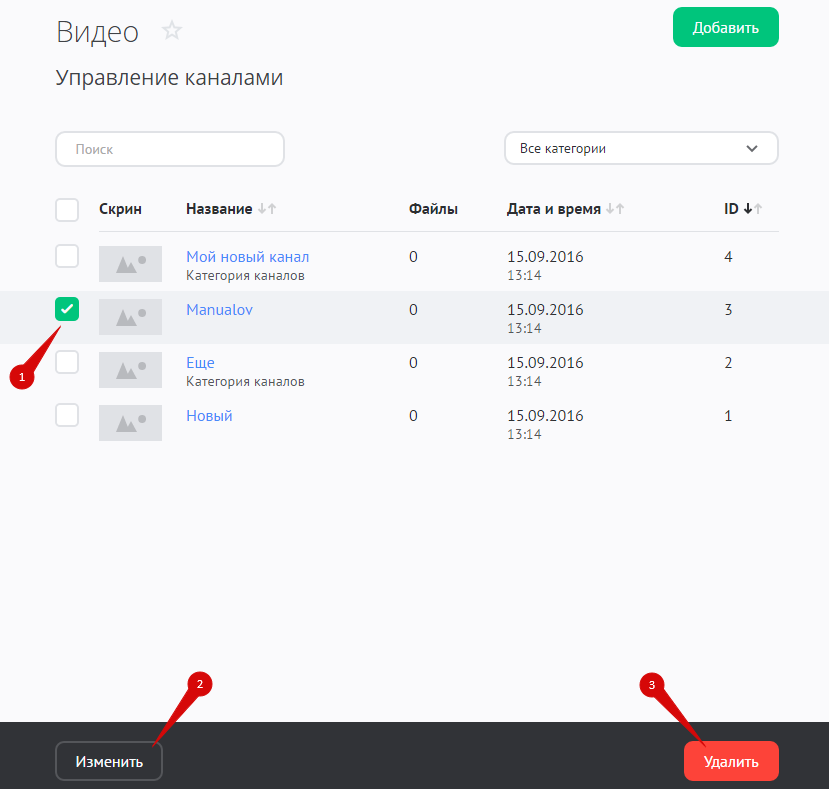829x789 pixels.
Task: Sort by Название column arrows
Action: tap(266, 209)
